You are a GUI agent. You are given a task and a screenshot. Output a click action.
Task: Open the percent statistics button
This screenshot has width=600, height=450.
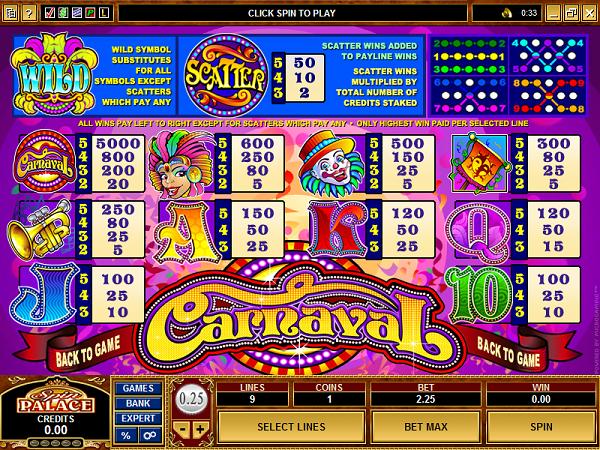coord(126,435)
